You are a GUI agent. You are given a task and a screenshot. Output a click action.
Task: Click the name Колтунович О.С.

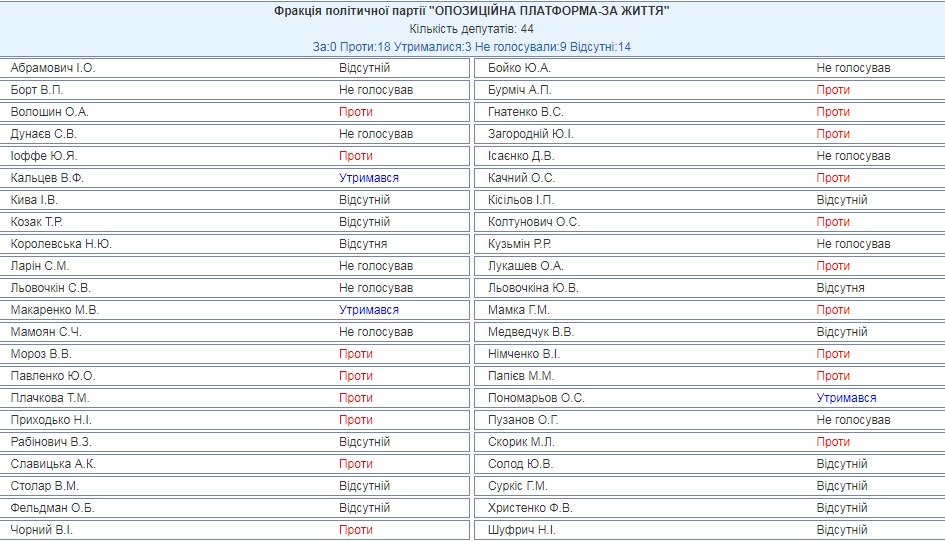(x=534, y=222)
